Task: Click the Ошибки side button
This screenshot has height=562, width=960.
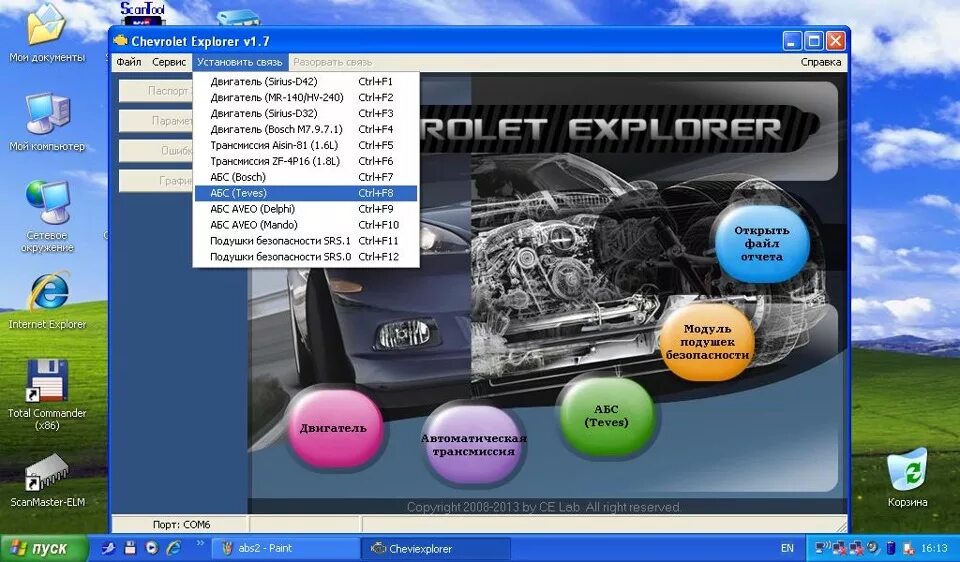Action: pos(156,151)
